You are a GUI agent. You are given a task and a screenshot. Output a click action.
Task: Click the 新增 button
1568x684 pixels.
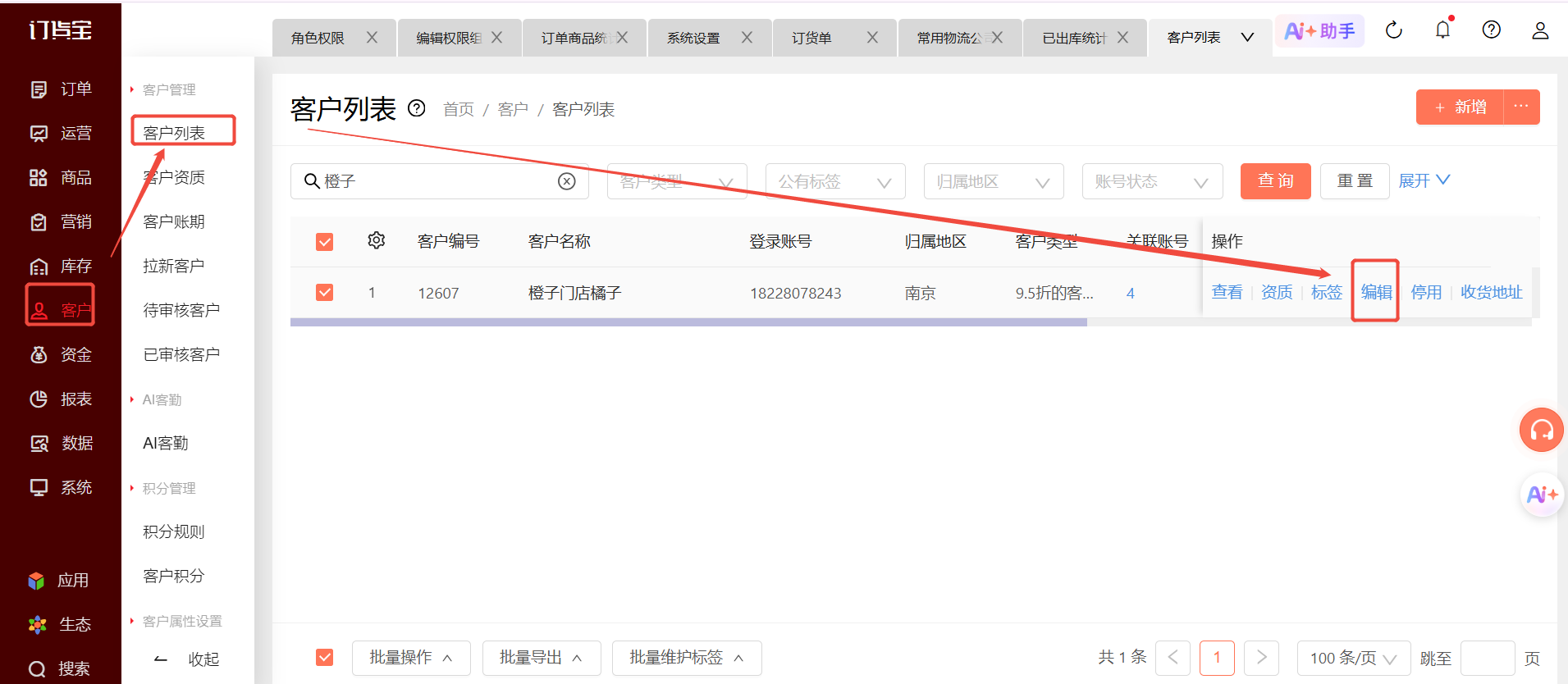click(1461, 107)
